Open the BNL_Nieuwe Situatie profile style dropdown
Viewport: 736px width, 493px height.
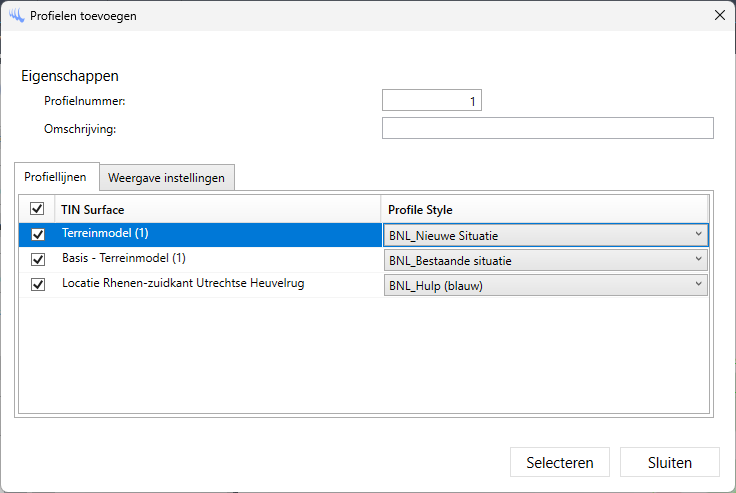(545, 235)
